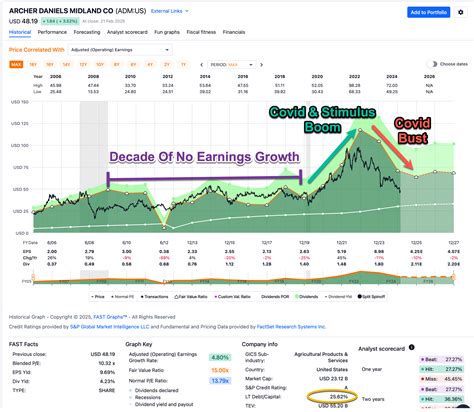This screenshot has height=412, width=474.
Task: Select the 1Y time range button
Action: (183, 65)
